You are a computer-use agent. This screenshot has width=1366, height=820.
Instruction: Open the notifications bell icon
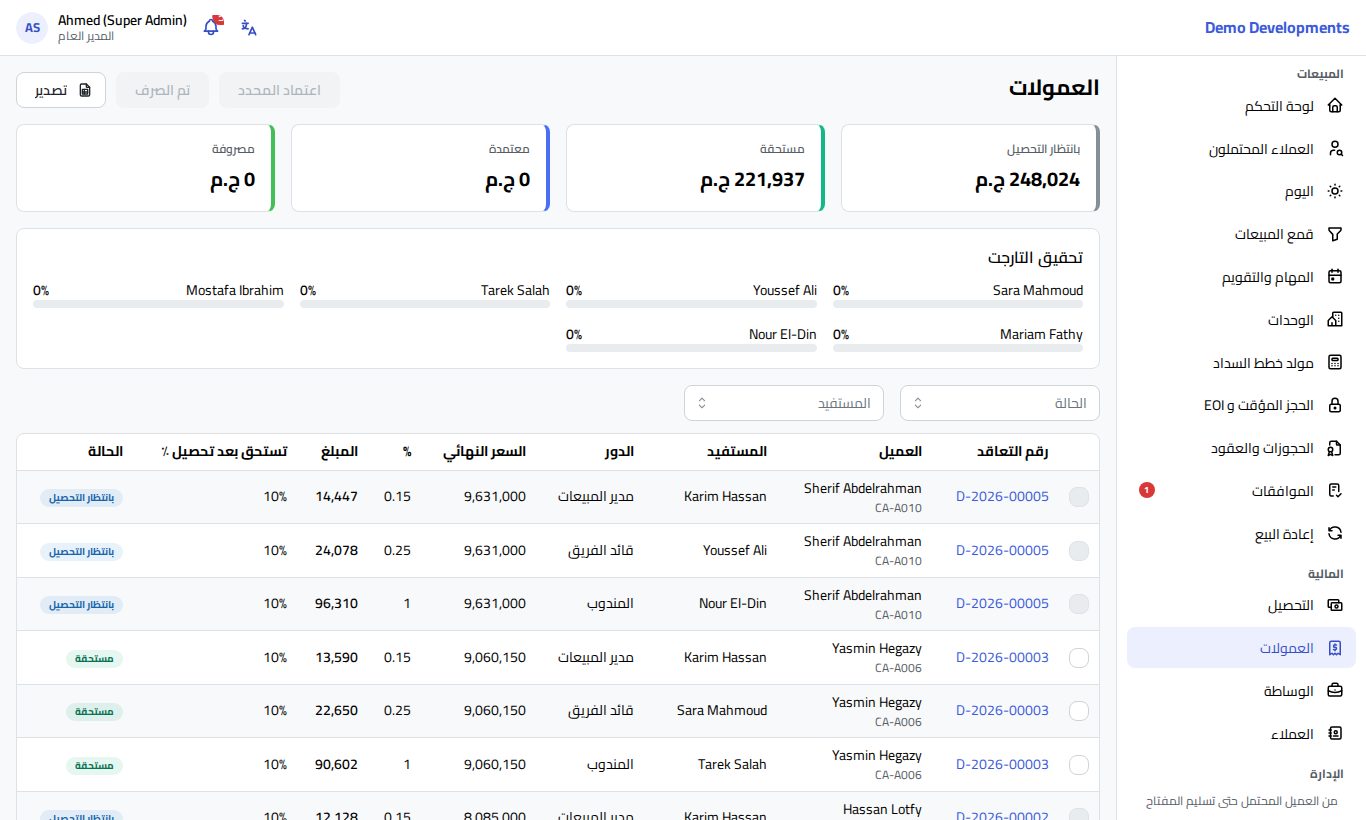(x=211, y=27)
